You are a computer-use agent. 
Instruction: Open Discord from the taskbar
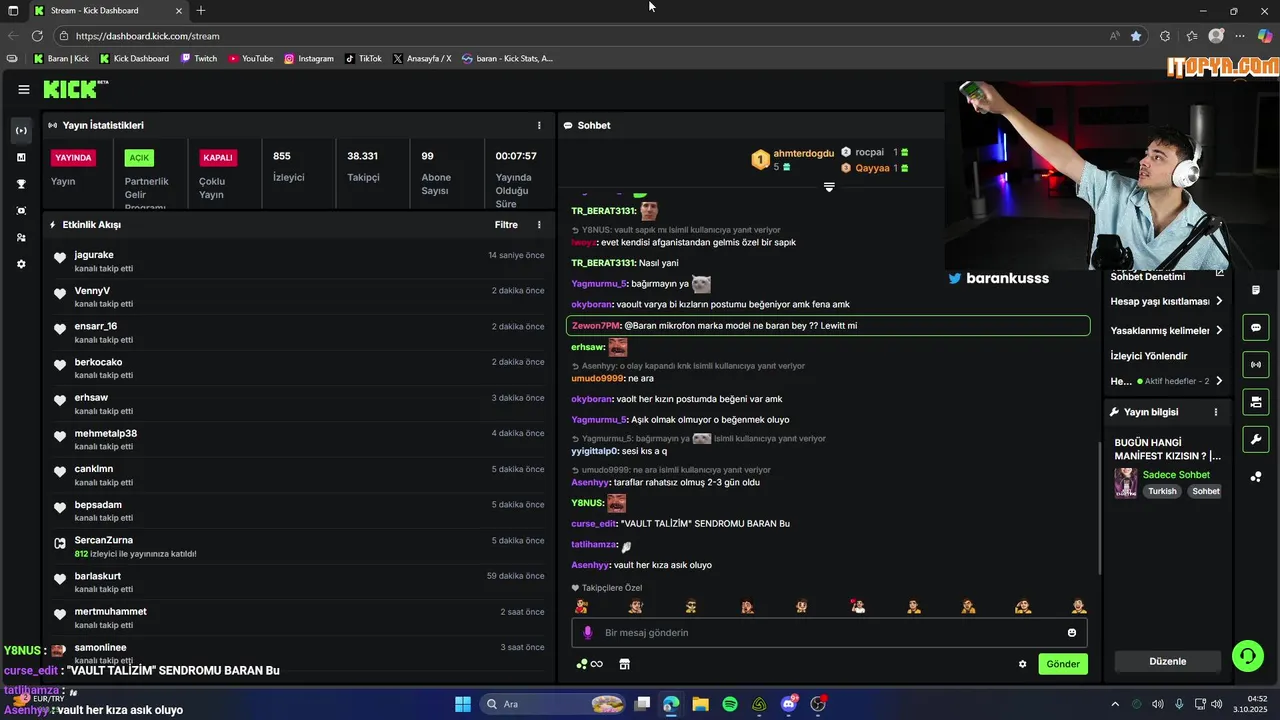point(789,704)
